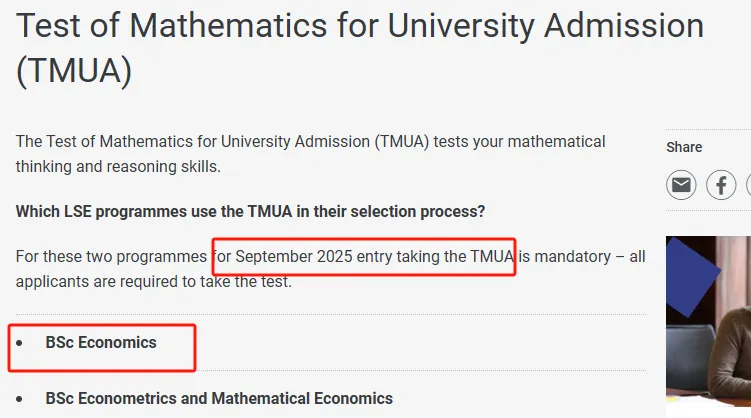The width and height of the screenshot is (751, 418).
Task: Click the 'thinking and reasoning skills.' line
Action: click(x=118, y=167)
